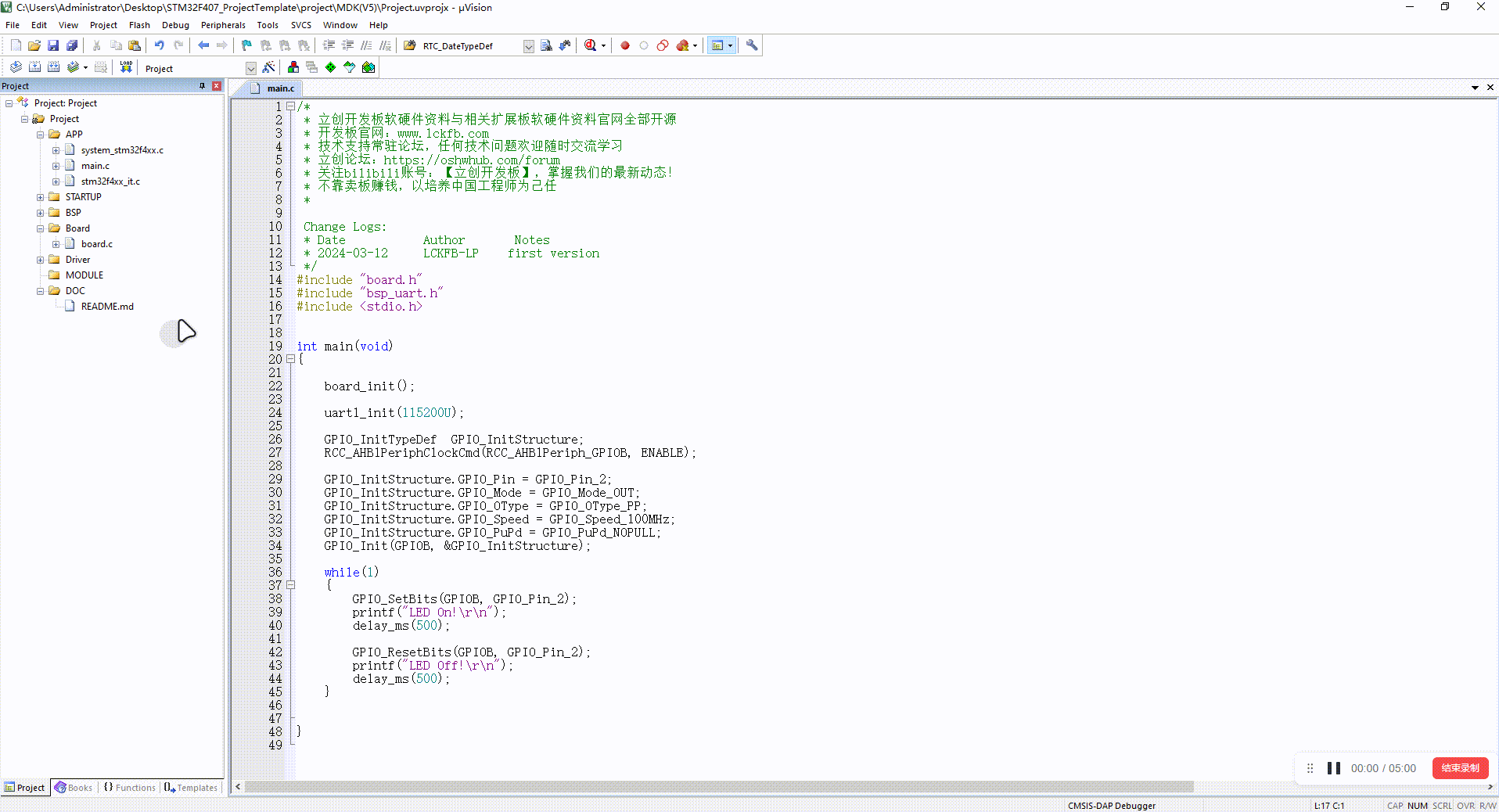
Task: Open the Peripherals menu
Action: click(223, 25)
